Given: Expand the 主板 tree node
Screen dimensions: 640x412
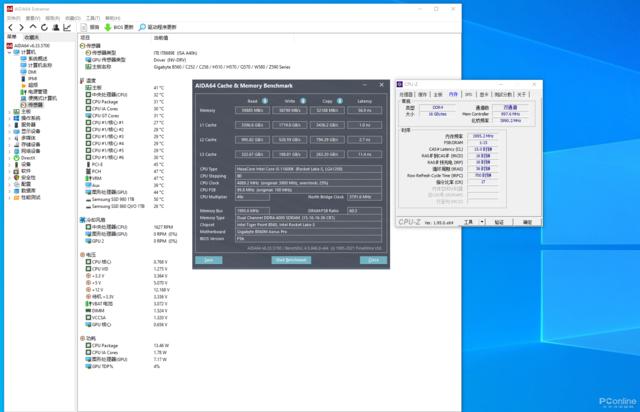Looking at the screenshot, I should pyautogui.click(x=9, y=111).
